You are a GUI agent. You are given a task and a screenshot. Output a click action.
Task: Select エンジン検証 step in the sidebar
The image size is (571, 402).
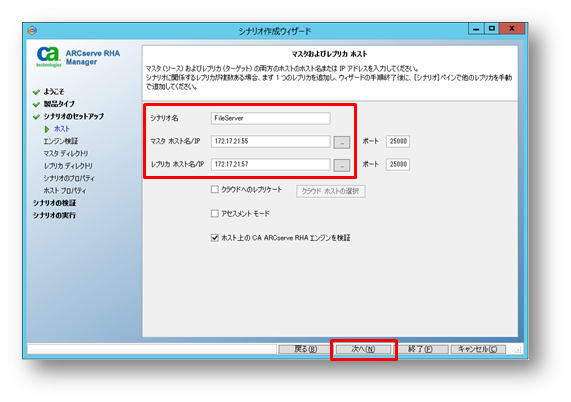point(60,141)
